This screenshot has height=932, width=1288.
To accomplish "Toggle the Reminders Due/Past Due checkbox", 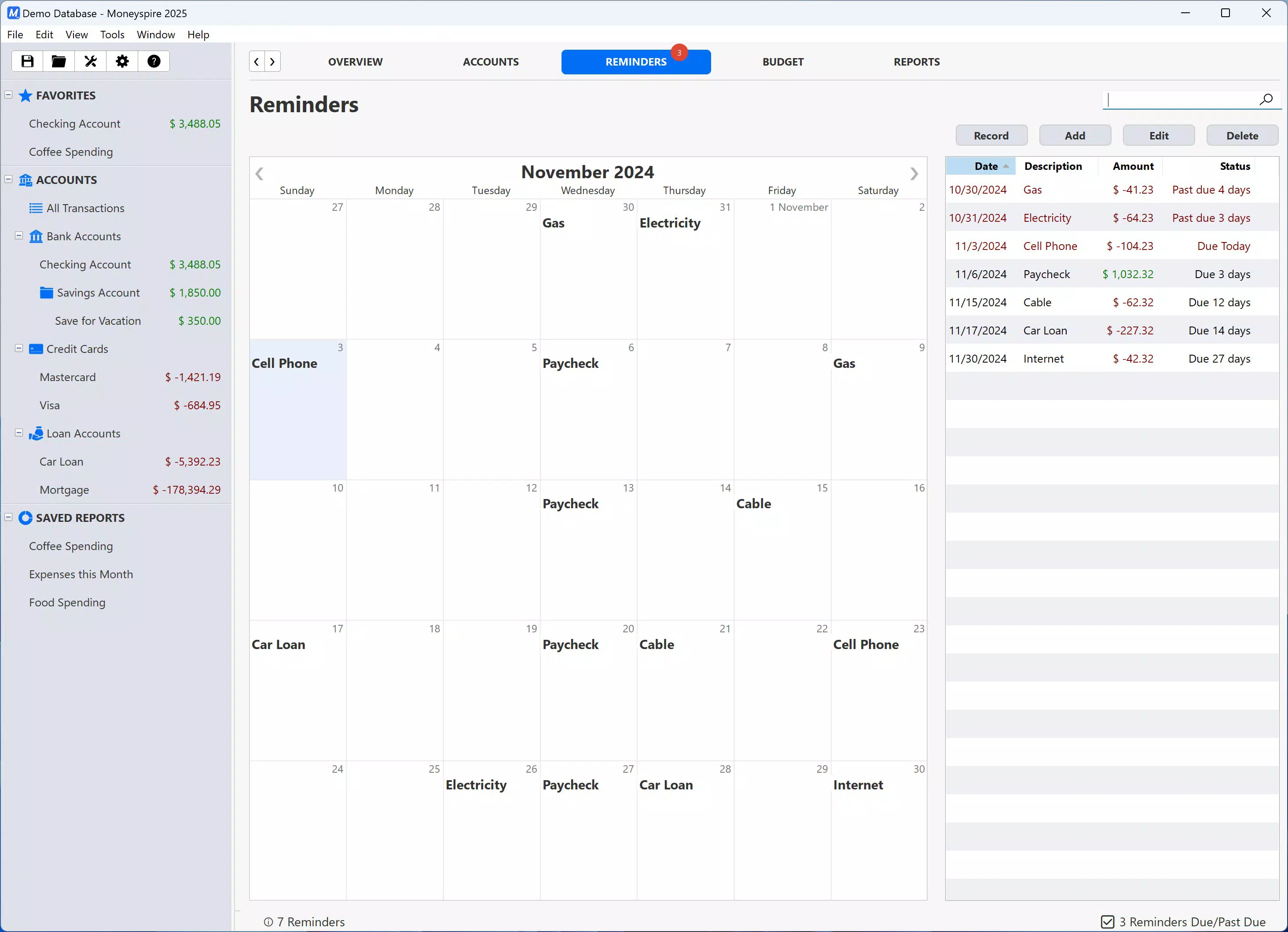I will coord(1108,922).
